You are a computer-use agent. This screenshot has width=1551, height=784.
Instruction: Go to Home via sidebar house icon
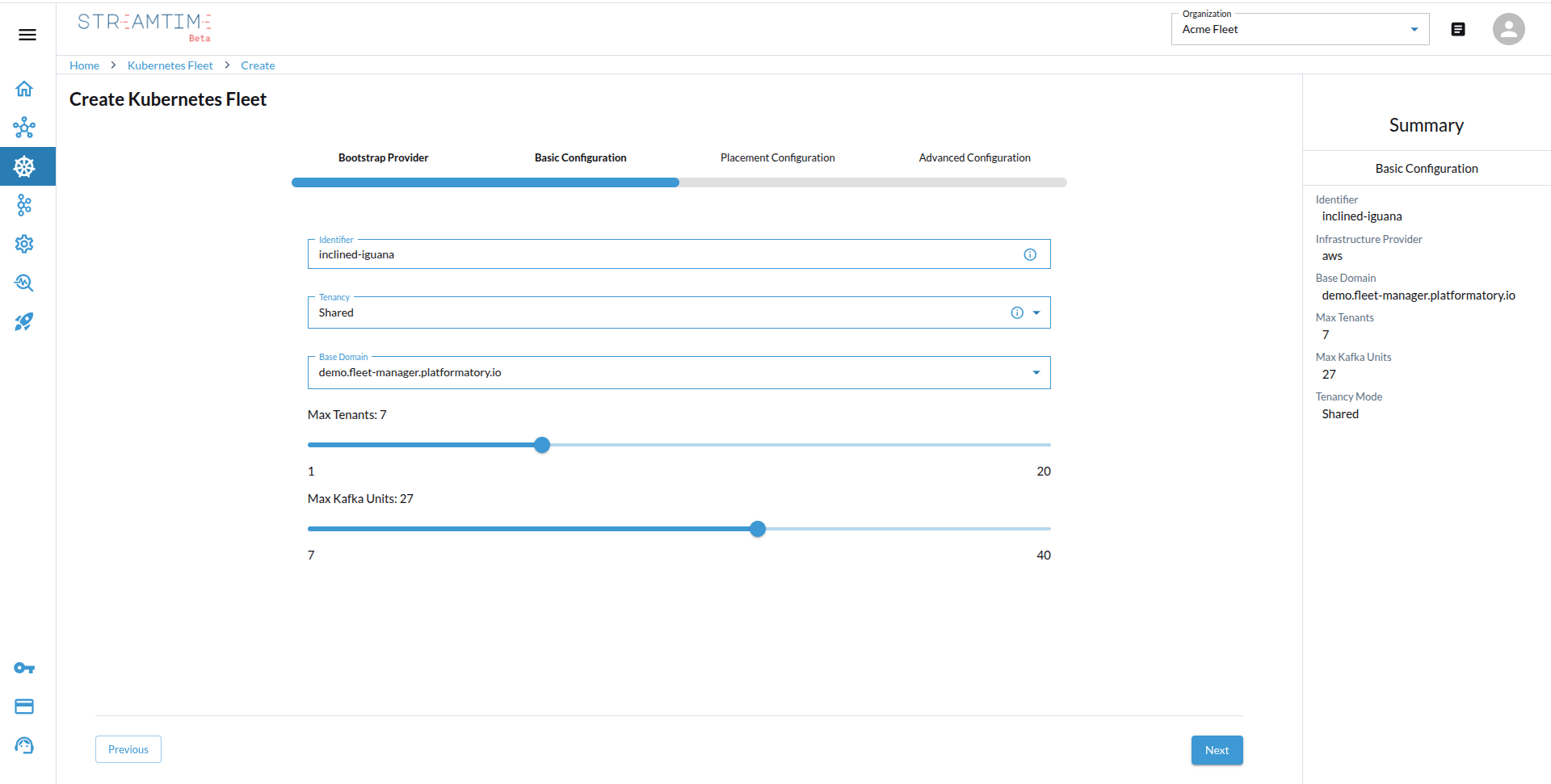24,89
